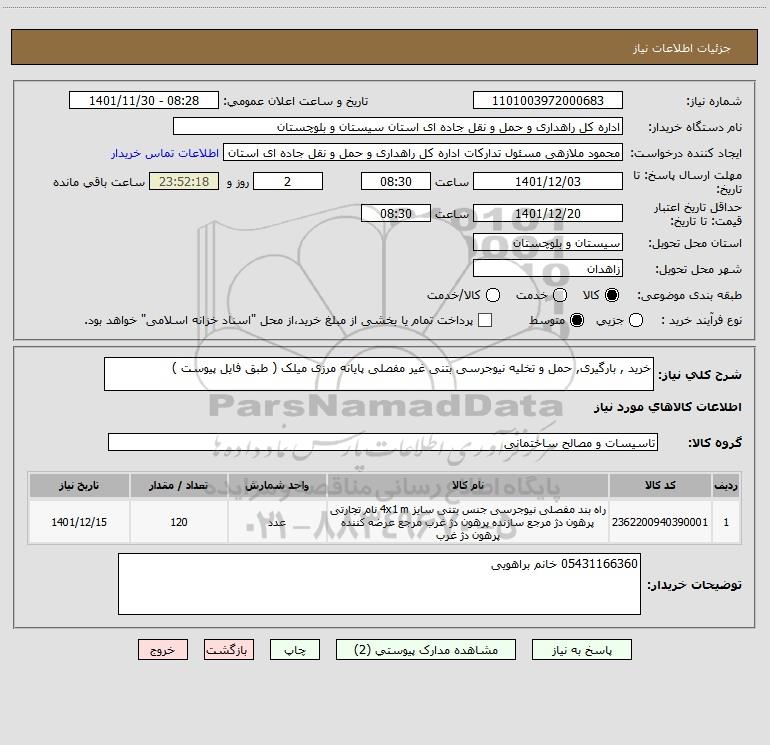Click the goods name cell راه بند مفصلی
The width and height of the screenshot is (770, 745).
(468, 522)
